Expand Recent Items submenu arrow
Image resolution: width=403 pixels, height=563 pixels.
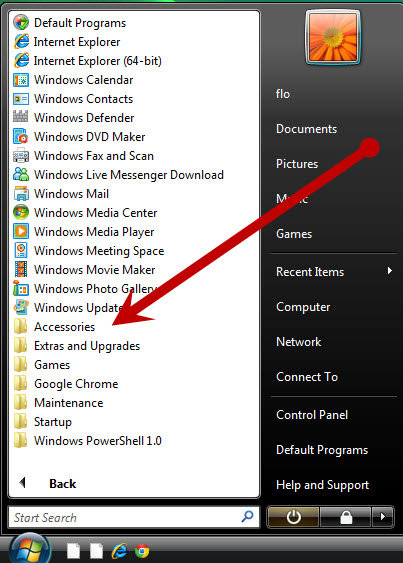coord(390,270)
